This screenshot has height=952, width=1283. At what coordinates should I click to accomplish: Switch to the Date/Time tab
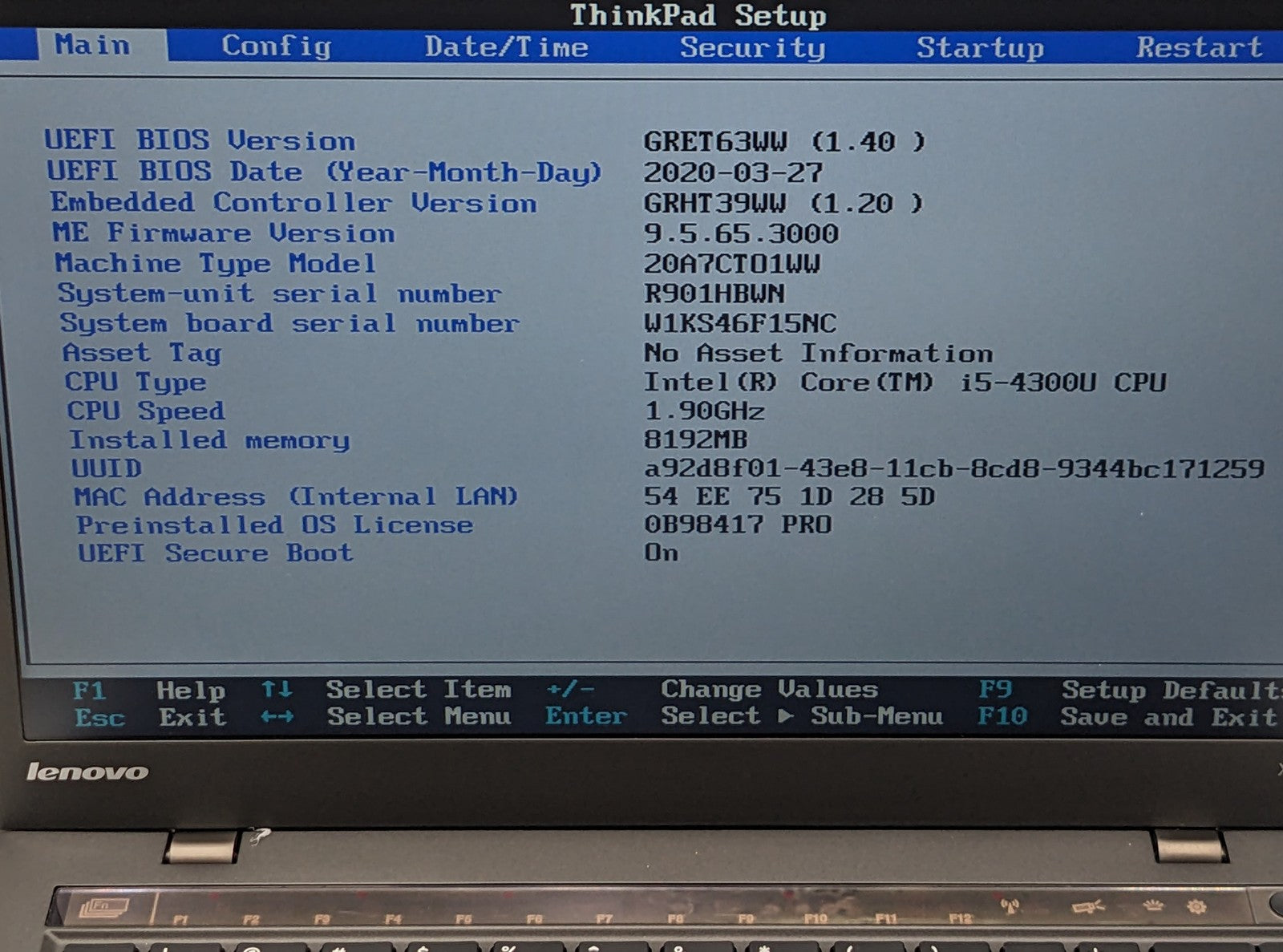[506, 47]
